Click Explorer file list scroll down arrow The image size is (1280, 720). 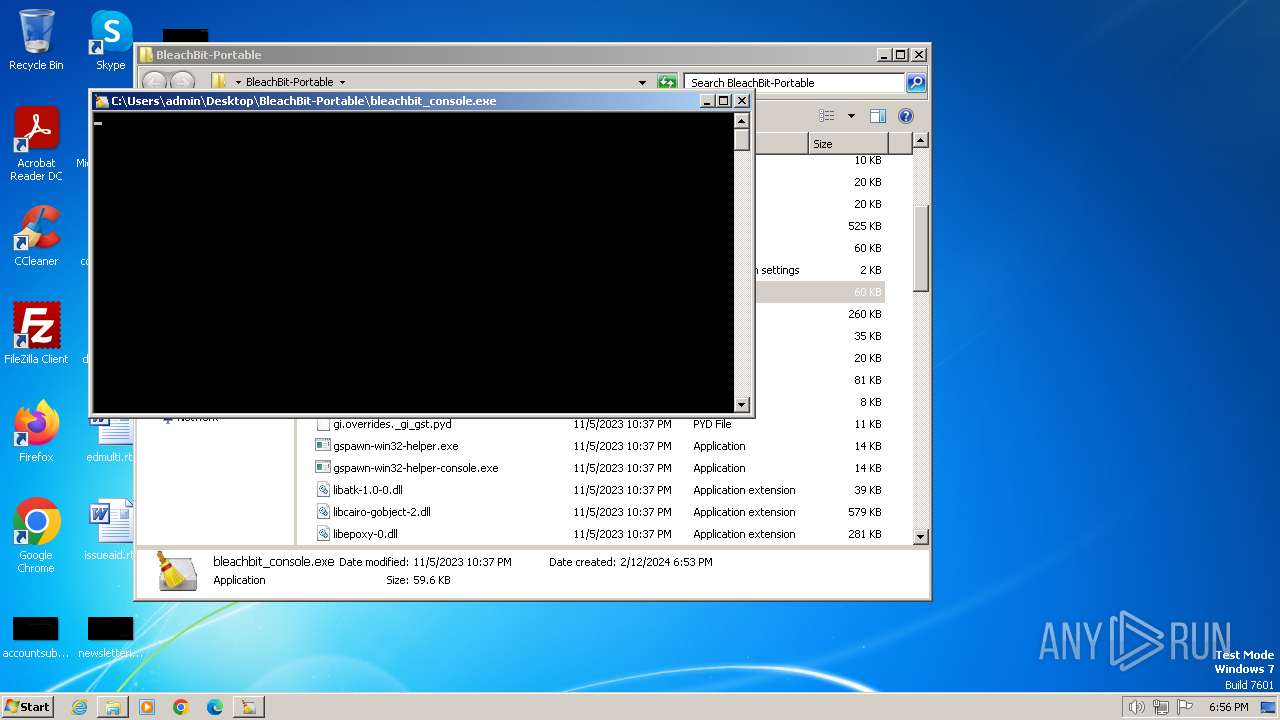click(x=921, y=537)
